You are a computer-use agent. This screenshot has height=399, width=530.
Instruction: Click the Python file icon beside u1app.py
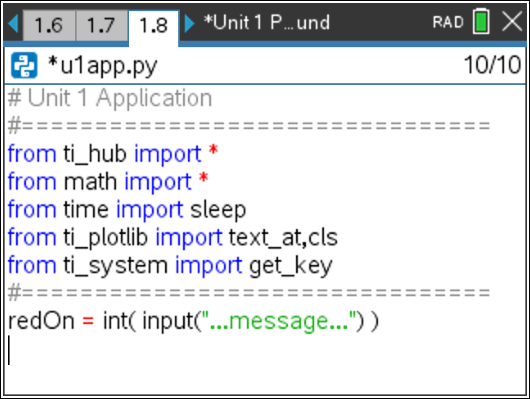24,65
